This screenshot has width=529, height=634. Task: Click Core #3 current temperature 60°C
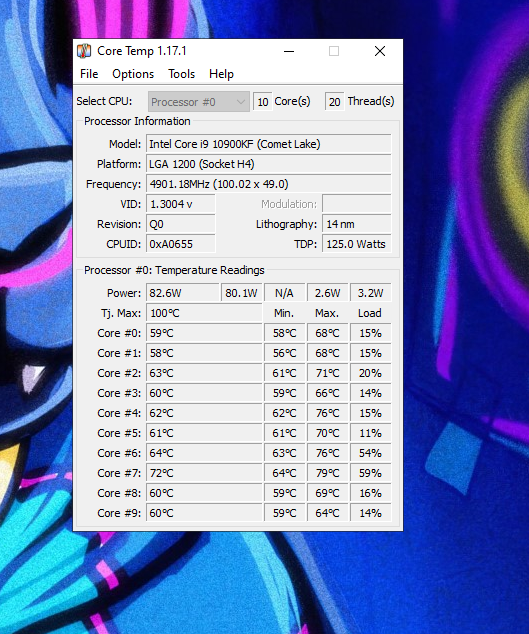point(204,393)
